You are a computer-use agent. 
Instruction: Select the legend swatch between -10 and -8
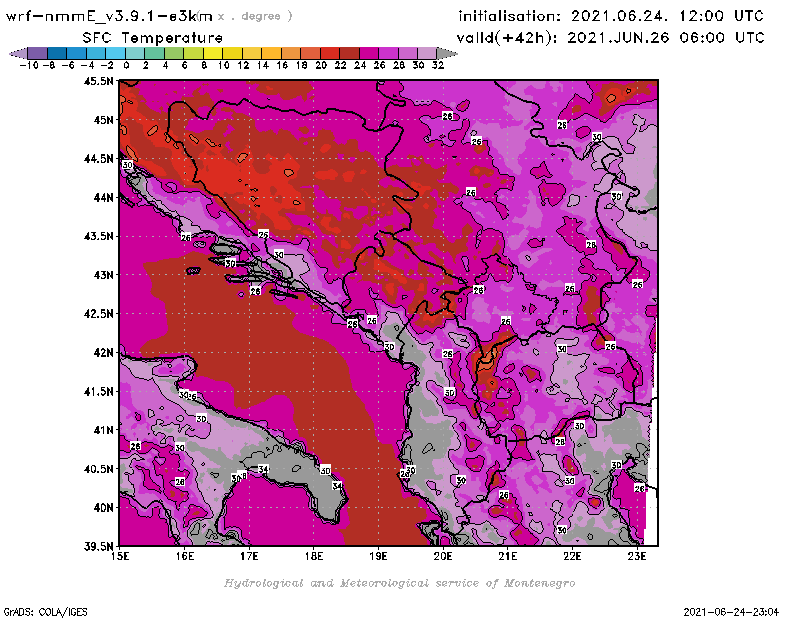pyautogui.click(x=38, y=53)
